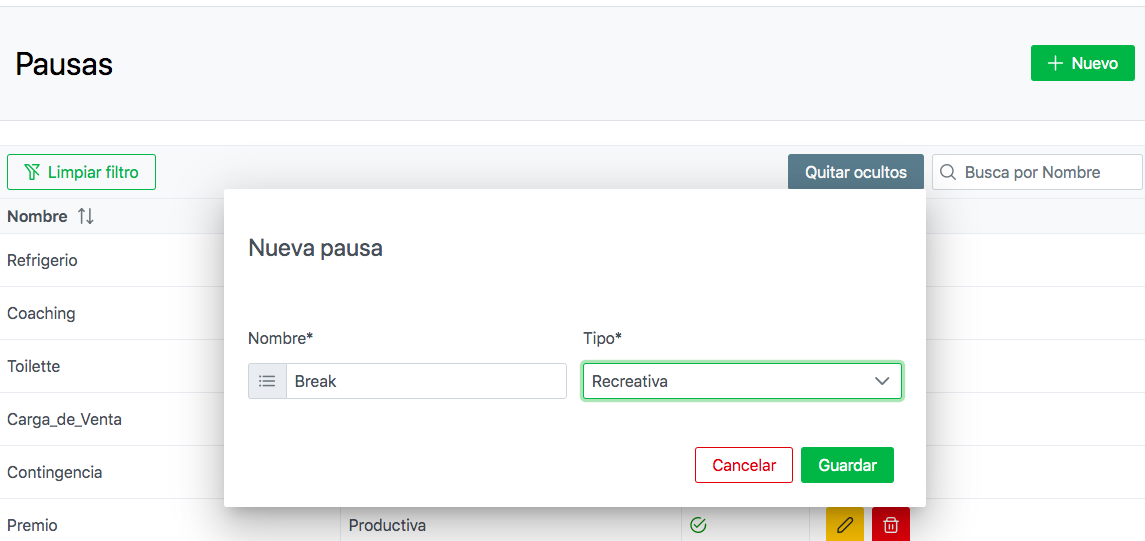This screenshot has height=541, width=1145.
Task: Edit the Premio pause with the pencil icon
Action: (845, 525)
